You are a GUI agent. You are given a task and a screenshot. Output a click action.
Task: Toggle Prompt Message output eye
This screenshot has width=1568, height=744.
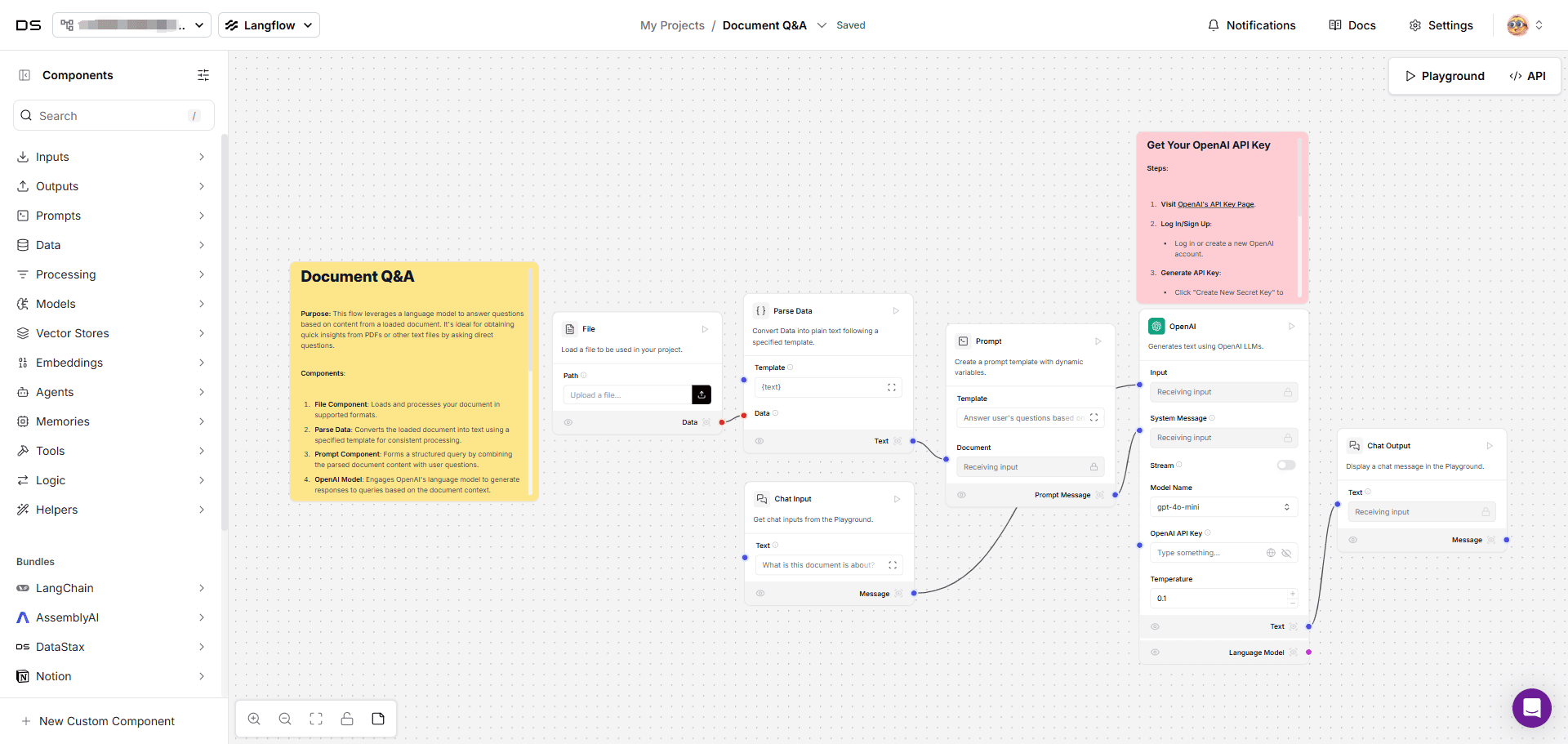tap(962, 495)
